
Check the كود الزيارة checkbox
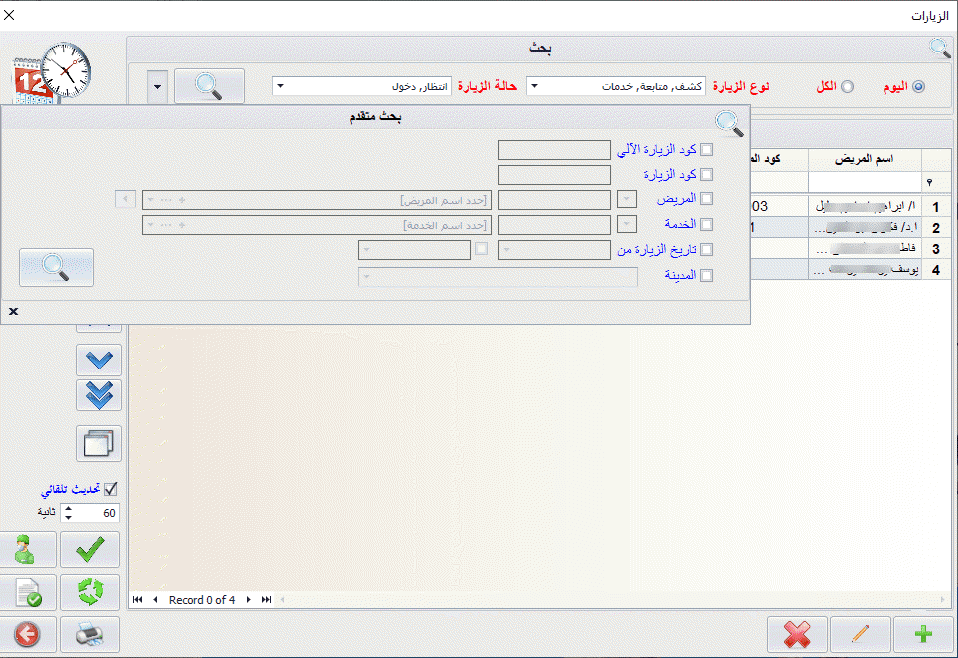point(707,175)
